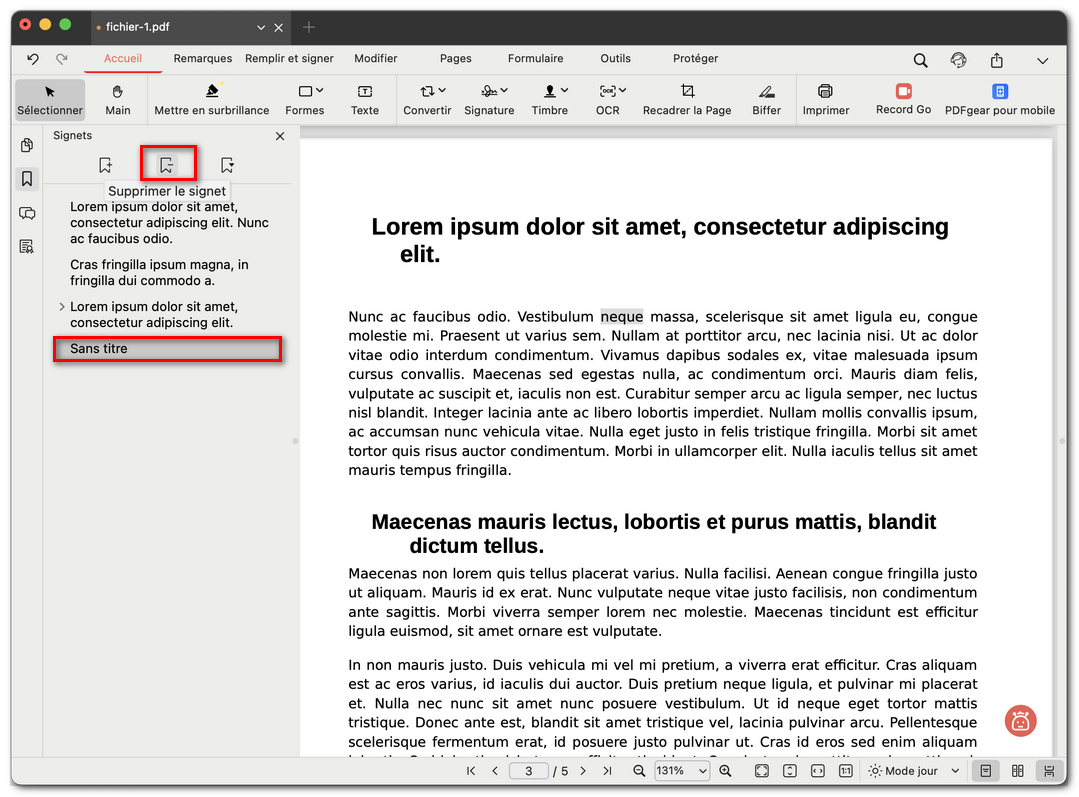
Task: Open the Remarques panel in the sidebar
Action: (27, 213)
